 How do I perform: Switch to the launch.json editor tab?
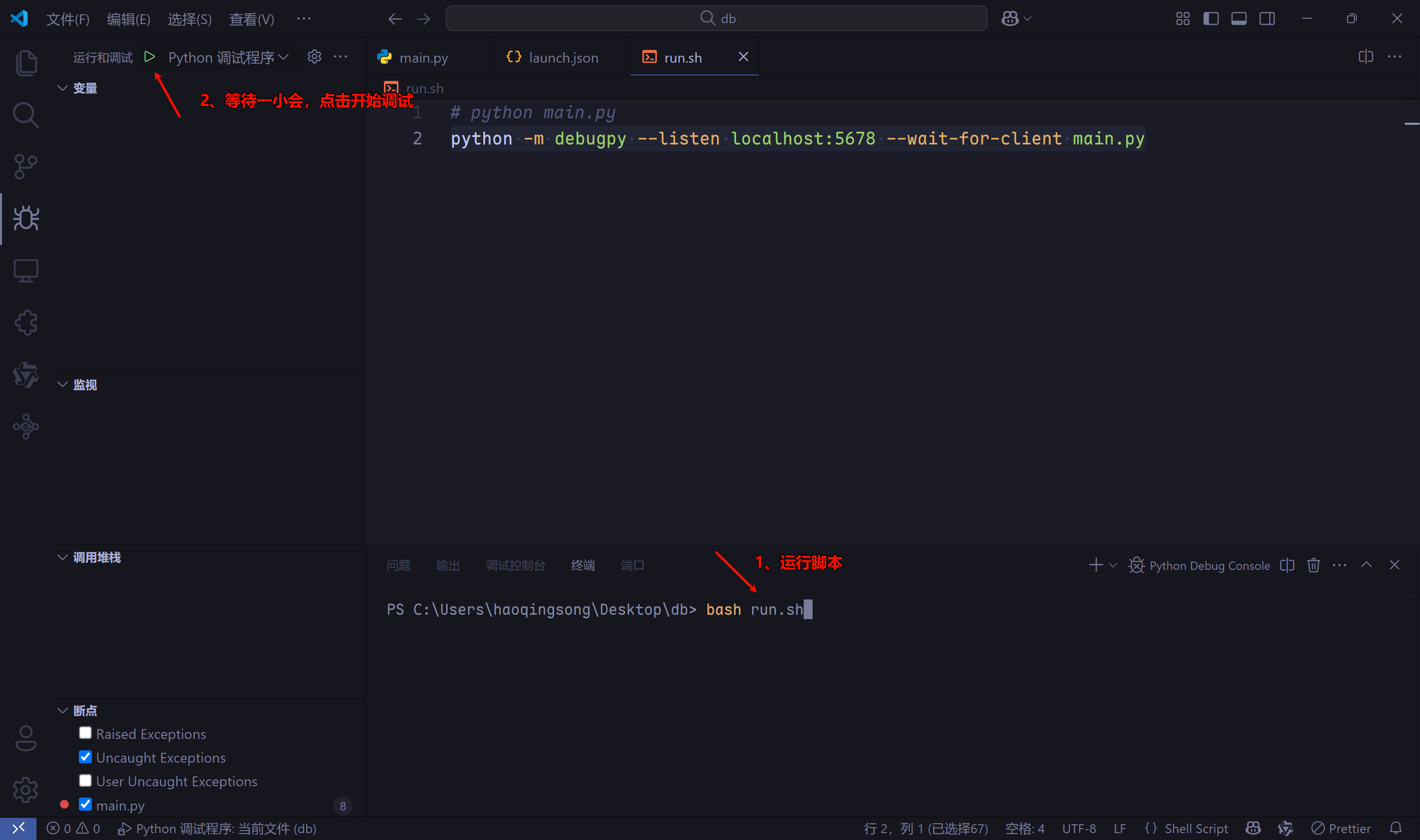(562, 57)
